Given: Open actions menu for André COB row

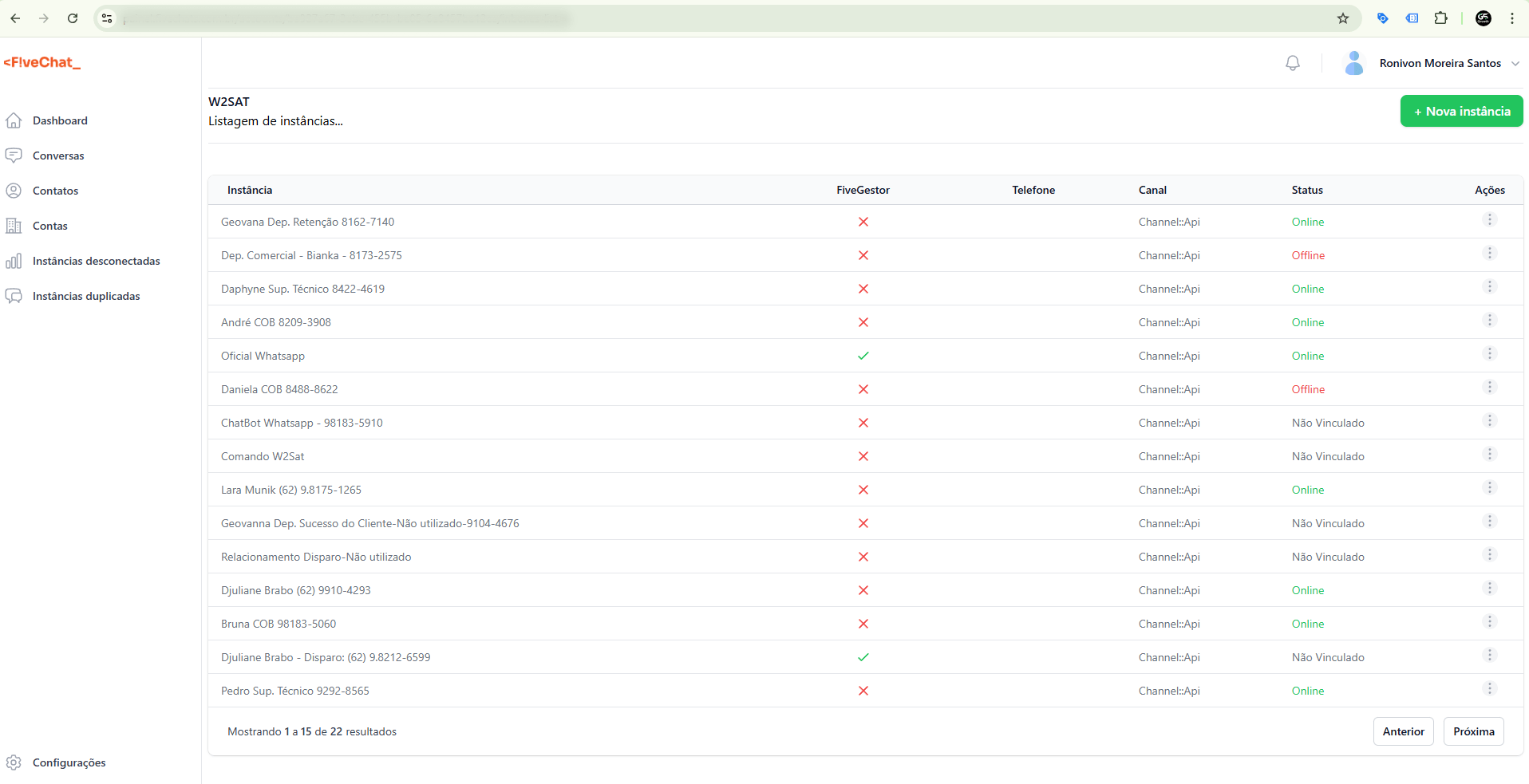Looking at the screenshot, I should click(x=1489, y=320).
